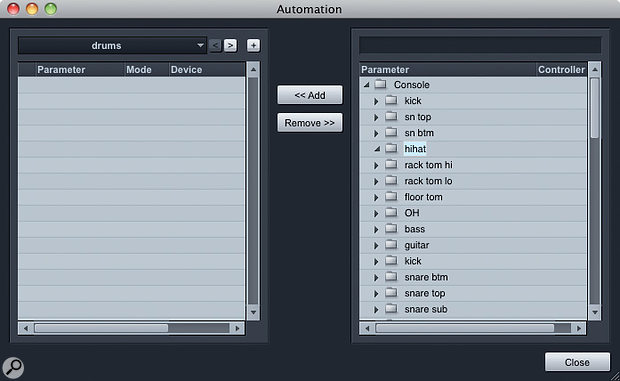
Task: Expand the sn top folder
Action: pos(376,117)
